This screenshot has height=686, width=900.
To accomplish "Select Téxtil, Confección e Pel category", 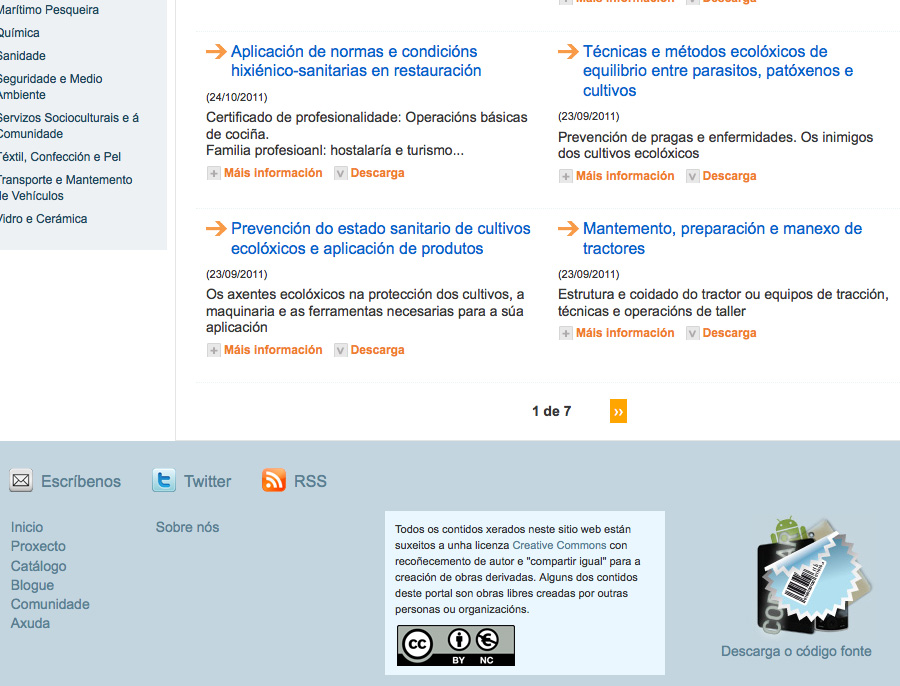I will coord(60,157).
